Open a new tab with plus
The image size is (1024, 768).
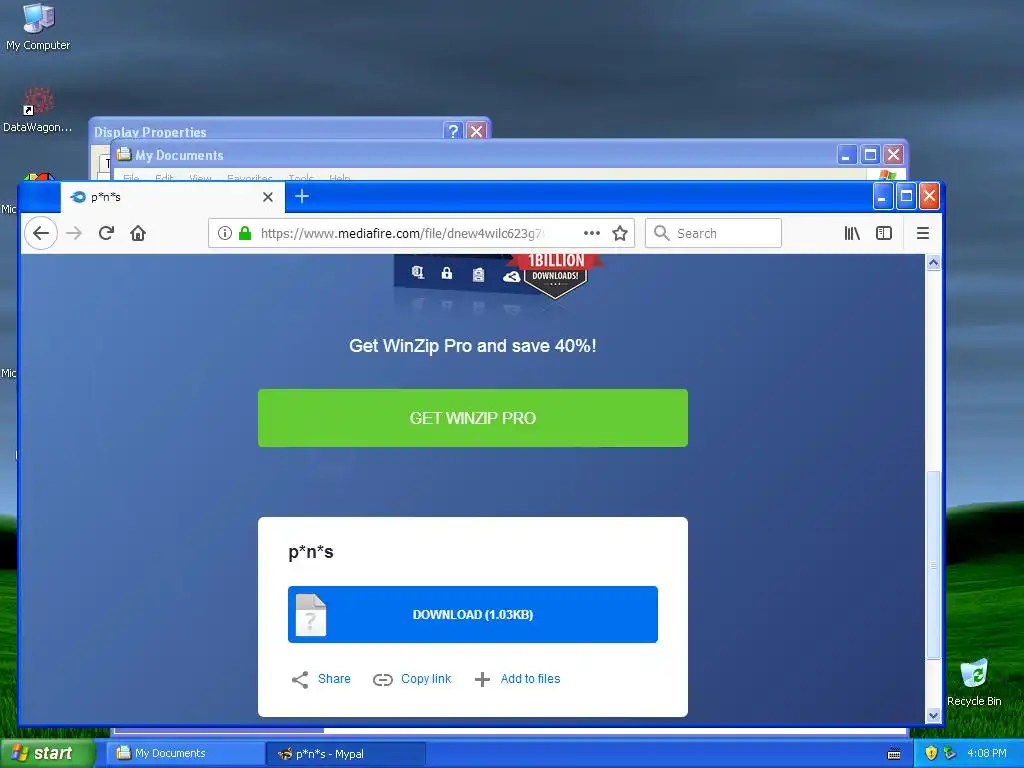(x=302, y=196)
